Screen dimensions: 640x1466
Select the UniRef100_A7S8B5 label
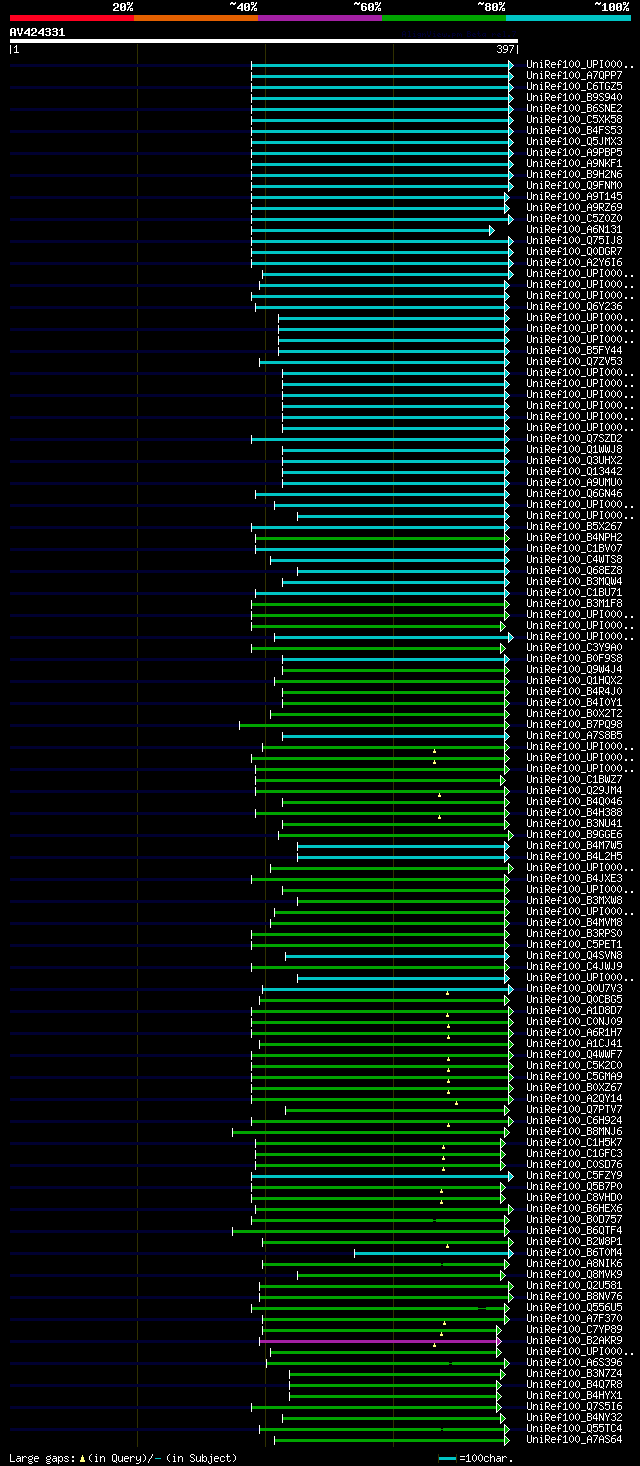point(574,736)
